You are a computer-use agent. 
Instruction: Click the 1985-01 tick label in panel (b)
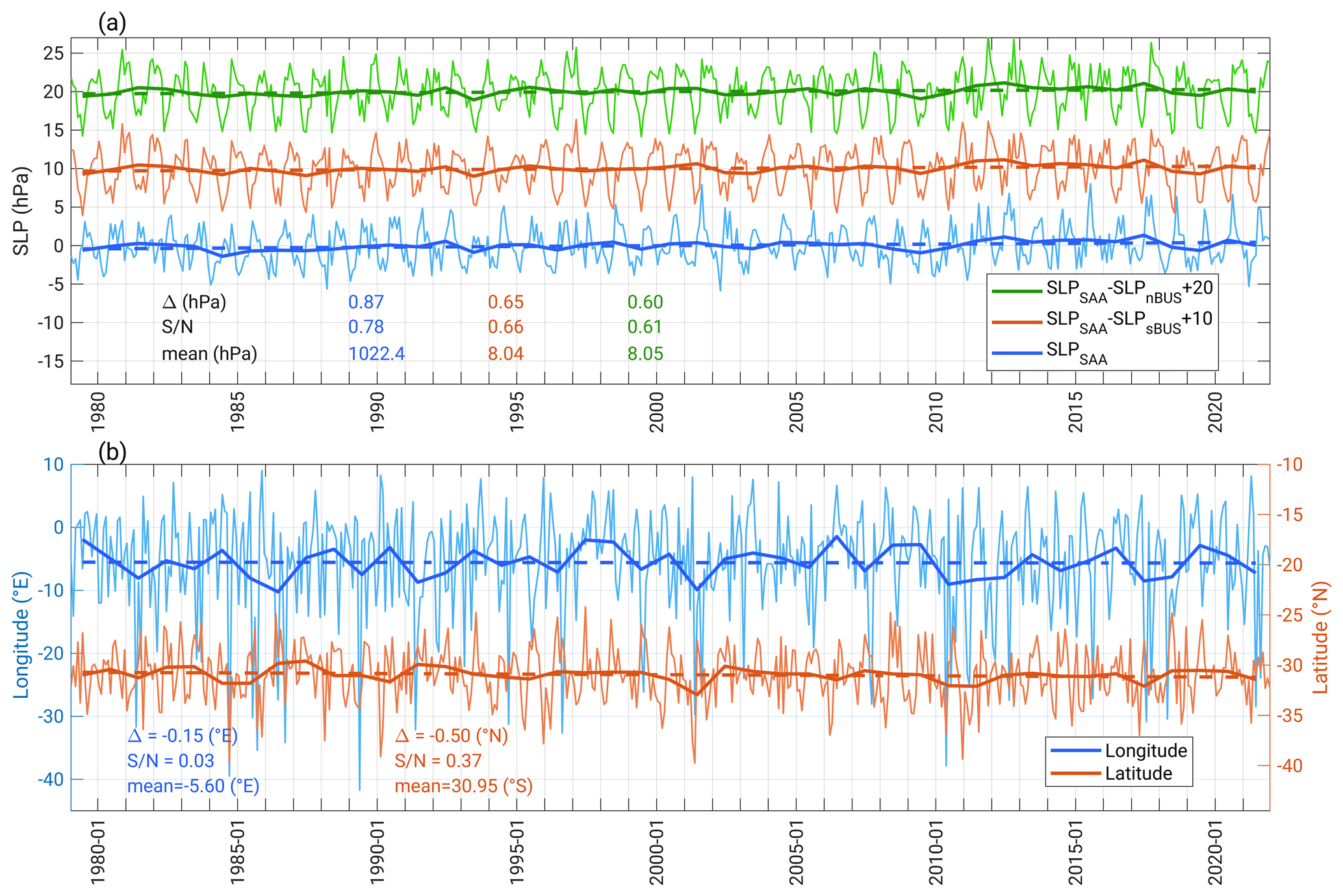pyautogui.click(x=238, y=852)
